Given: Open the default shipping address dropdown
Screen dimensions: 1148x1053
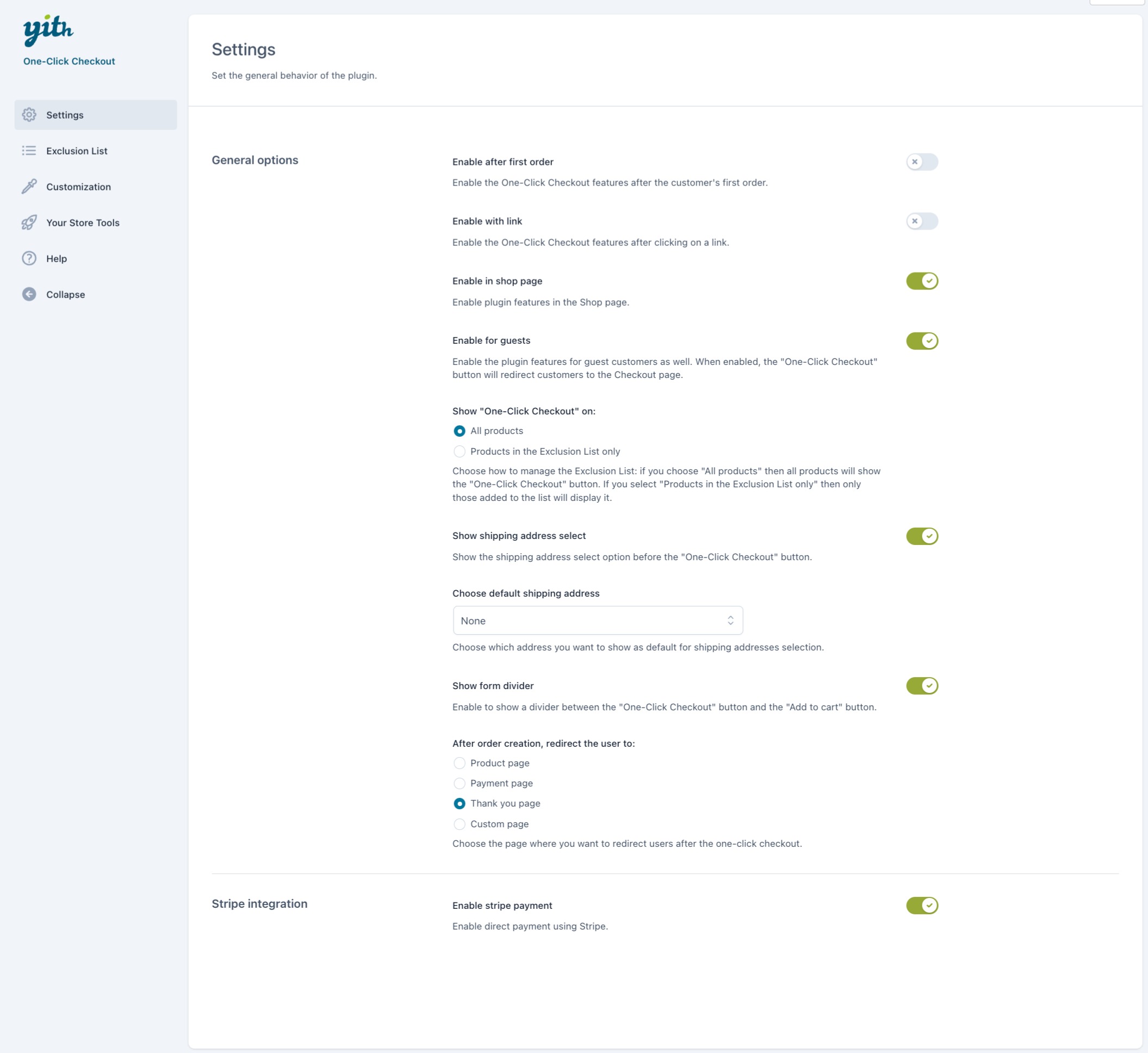Looking at the screenshot, I should pyautogui.click(x=597, y=621).
